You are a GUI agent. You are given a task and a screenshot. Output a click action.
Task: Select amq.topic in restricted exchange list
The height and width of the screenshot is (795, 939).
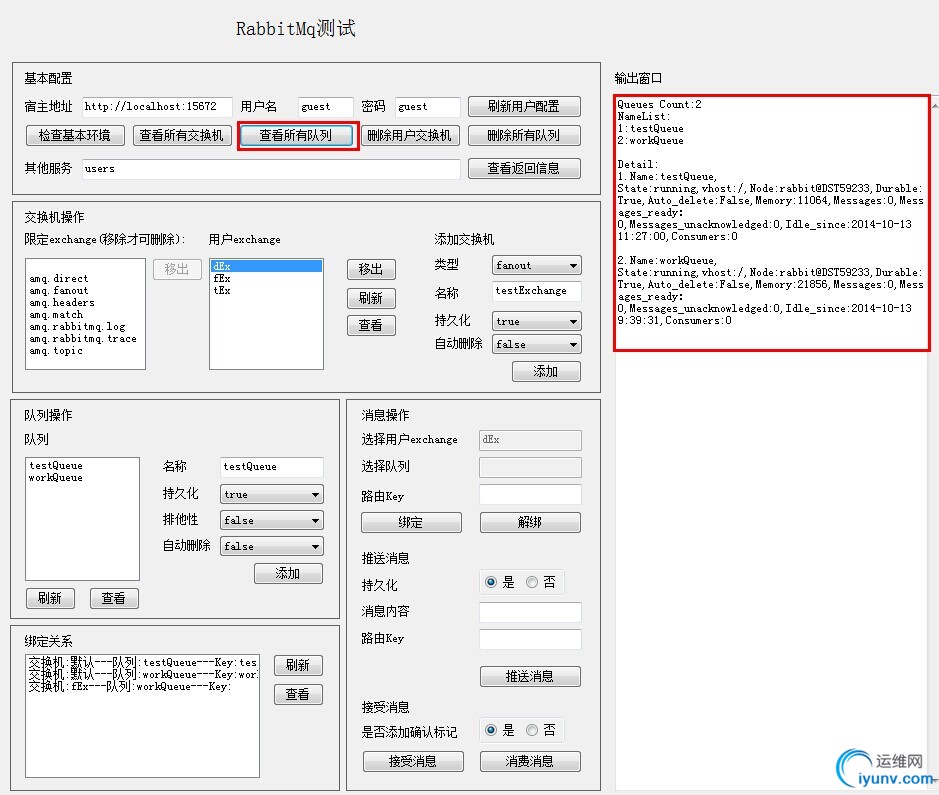56,350
